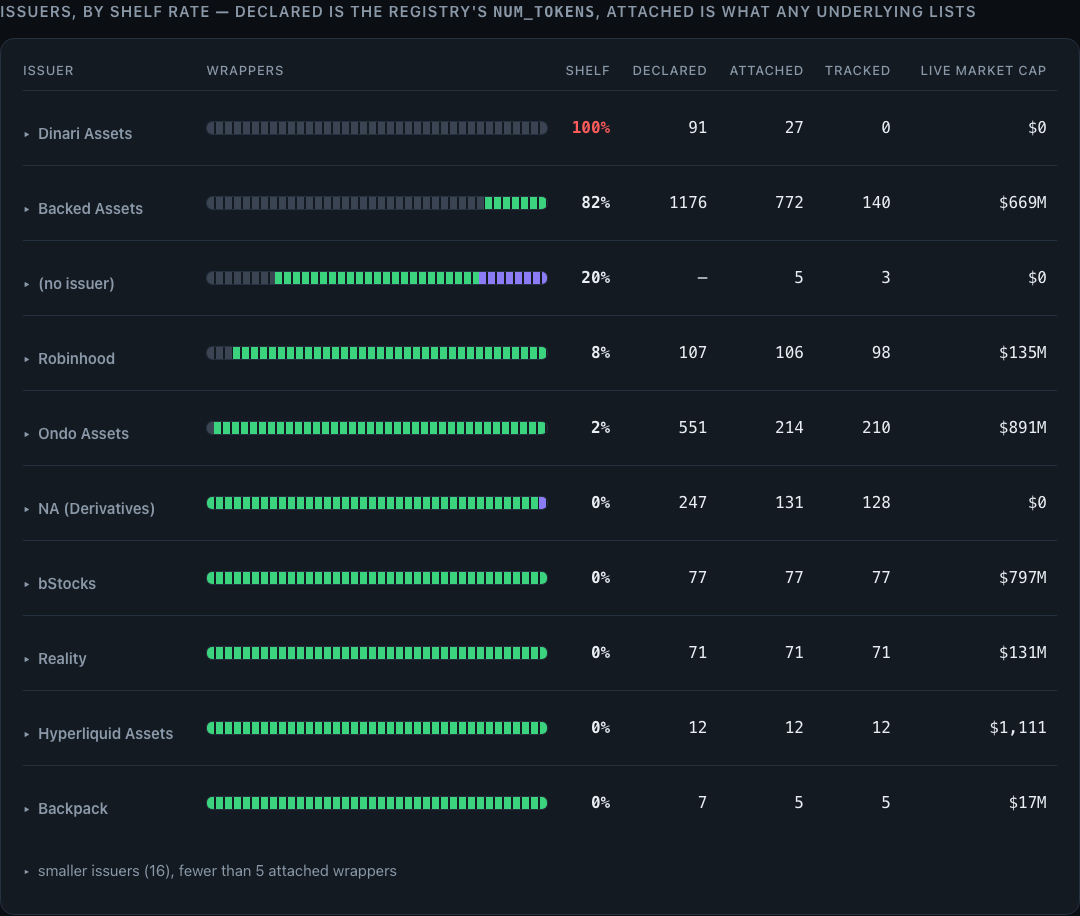Click the Hyperliquid Assets wrappers bar

(x=377, y=729)
